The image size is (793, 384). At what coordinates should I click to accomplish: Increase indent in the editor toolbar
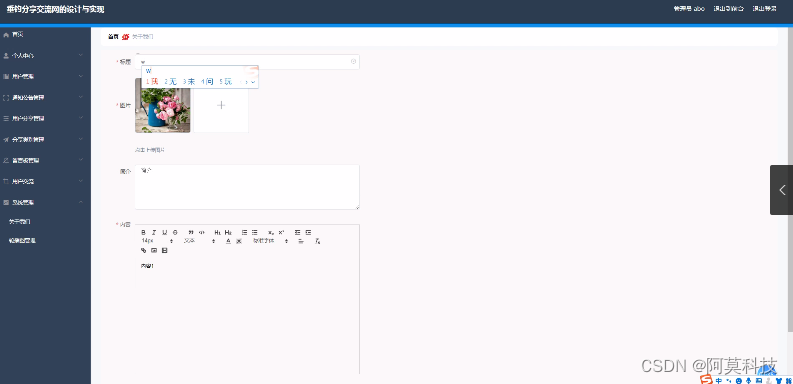[x=308, y=232]
